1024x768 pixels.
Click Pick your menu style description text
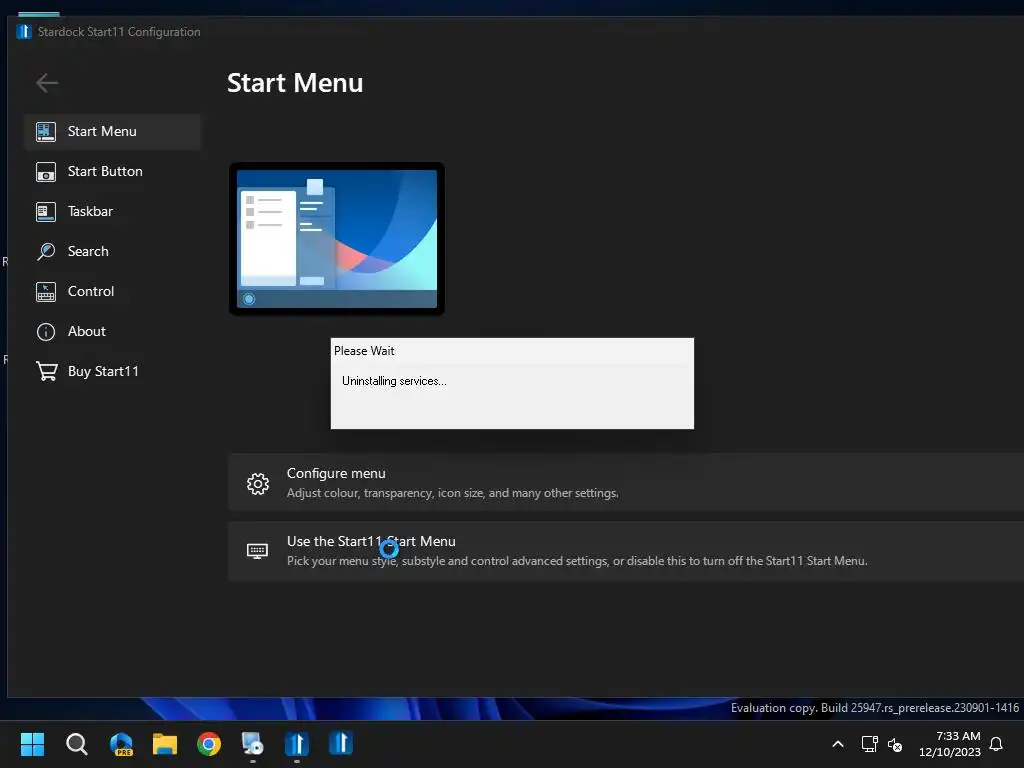coord(577,561)
